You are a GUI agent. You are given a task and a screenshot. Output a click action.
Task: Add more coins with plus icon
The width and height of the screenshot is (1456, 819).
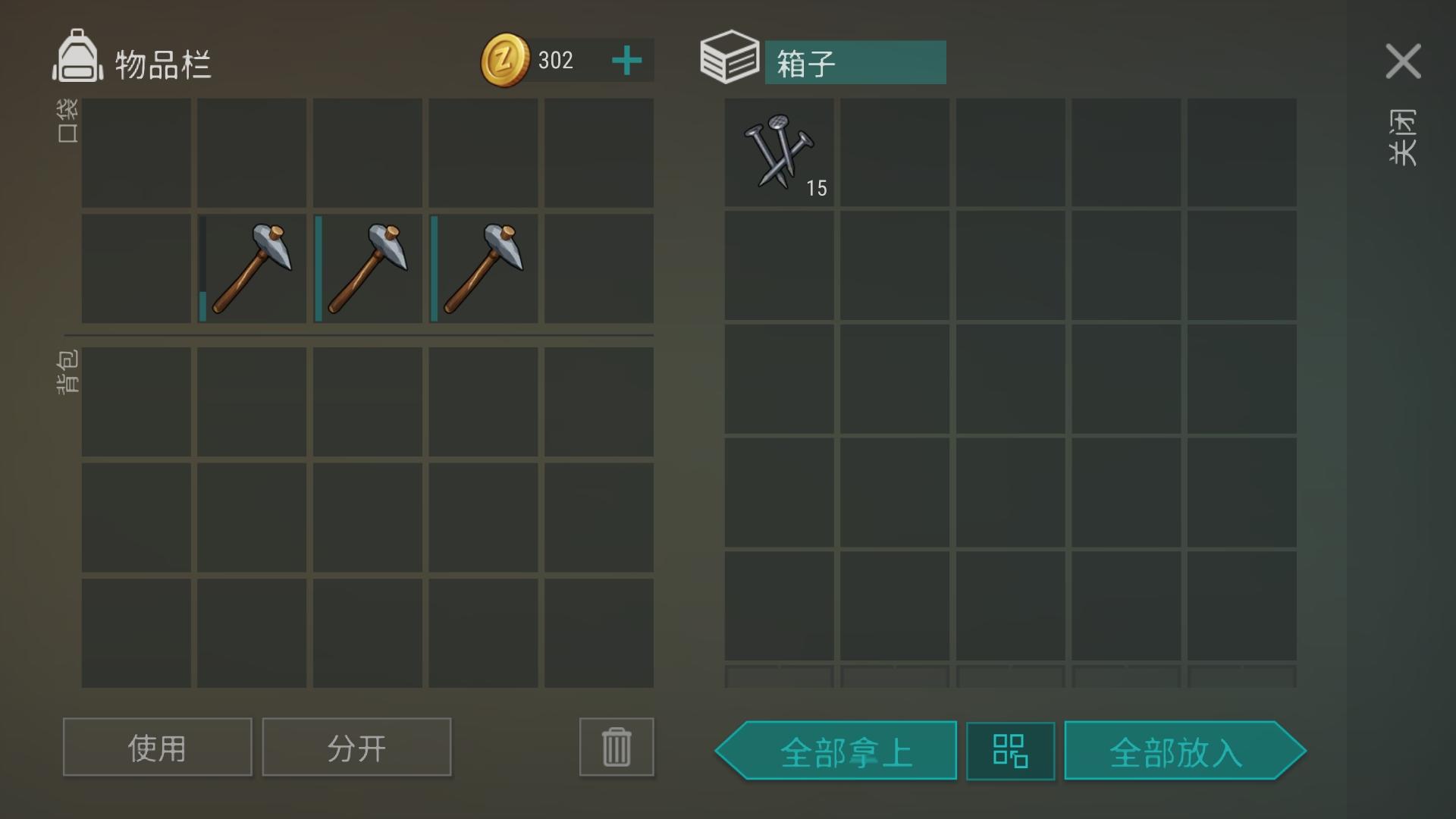[626, 61]
